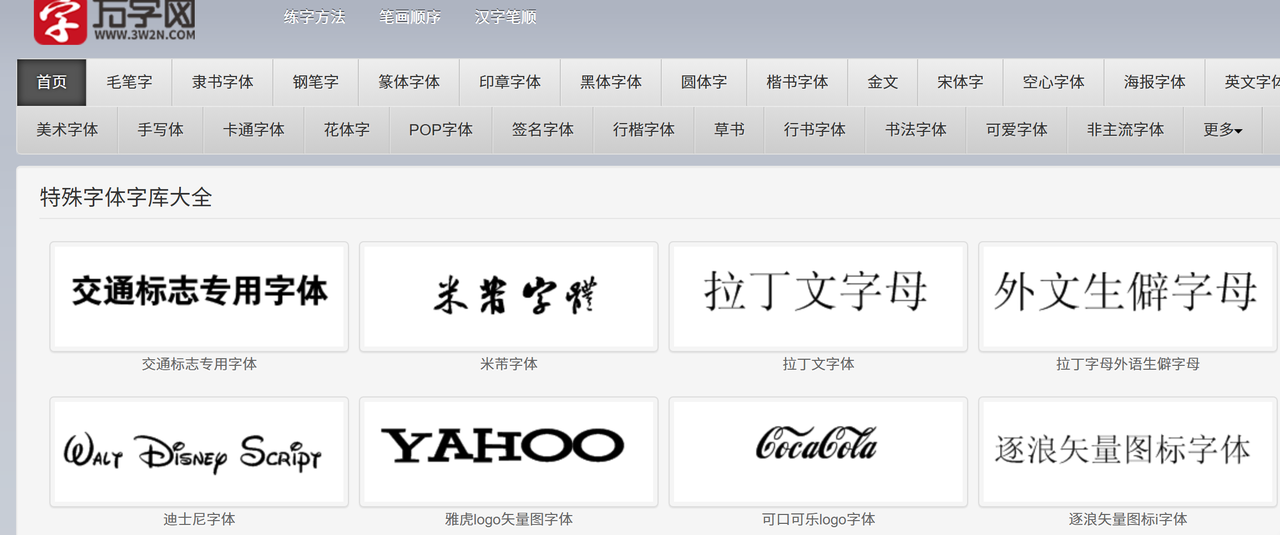Select the 首页 home tab
Screen dimensions: 1280x535
52,82
